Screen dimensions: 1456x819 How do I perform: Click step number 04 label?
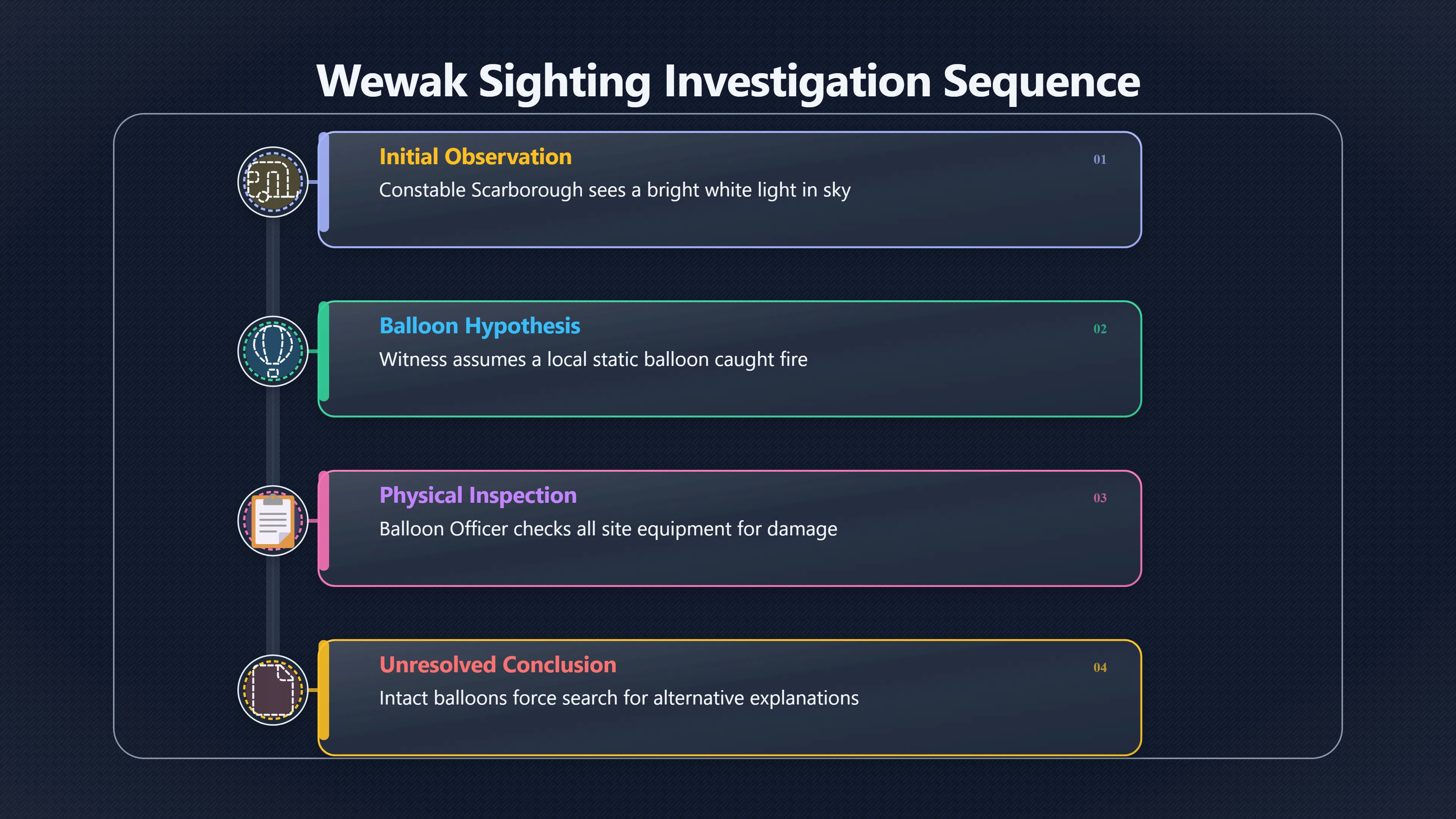[x=1099, y=667]
